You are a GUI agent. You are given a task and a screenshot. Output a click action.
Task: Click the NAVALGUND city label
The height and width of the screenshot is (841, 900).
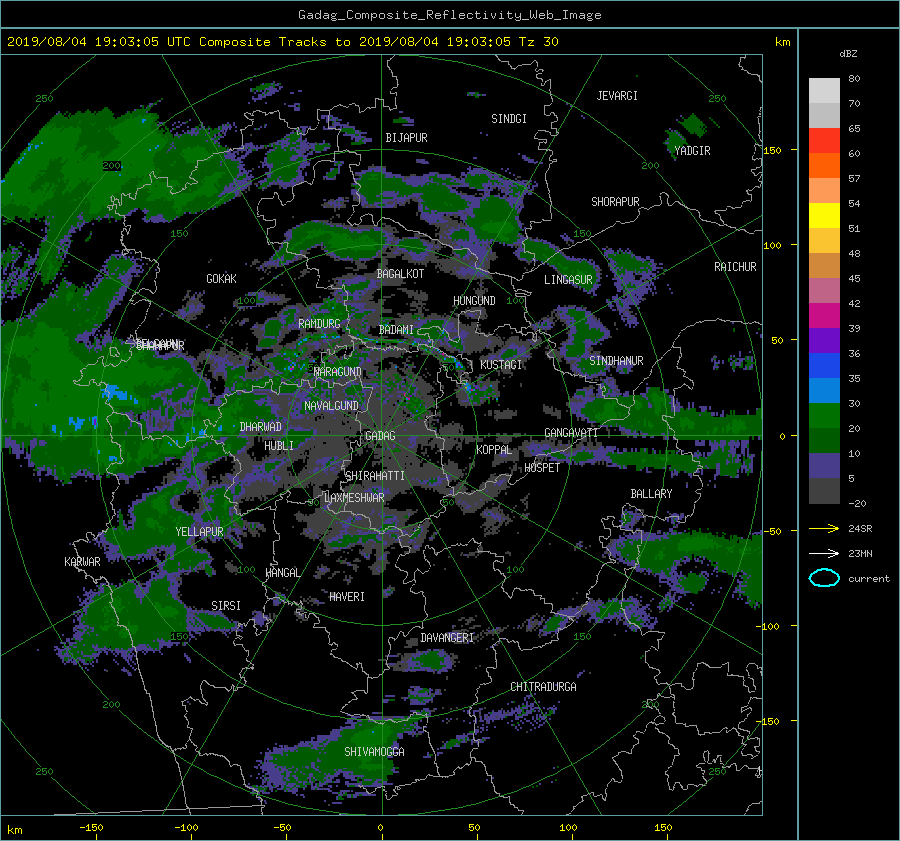[x=331, y=406]
